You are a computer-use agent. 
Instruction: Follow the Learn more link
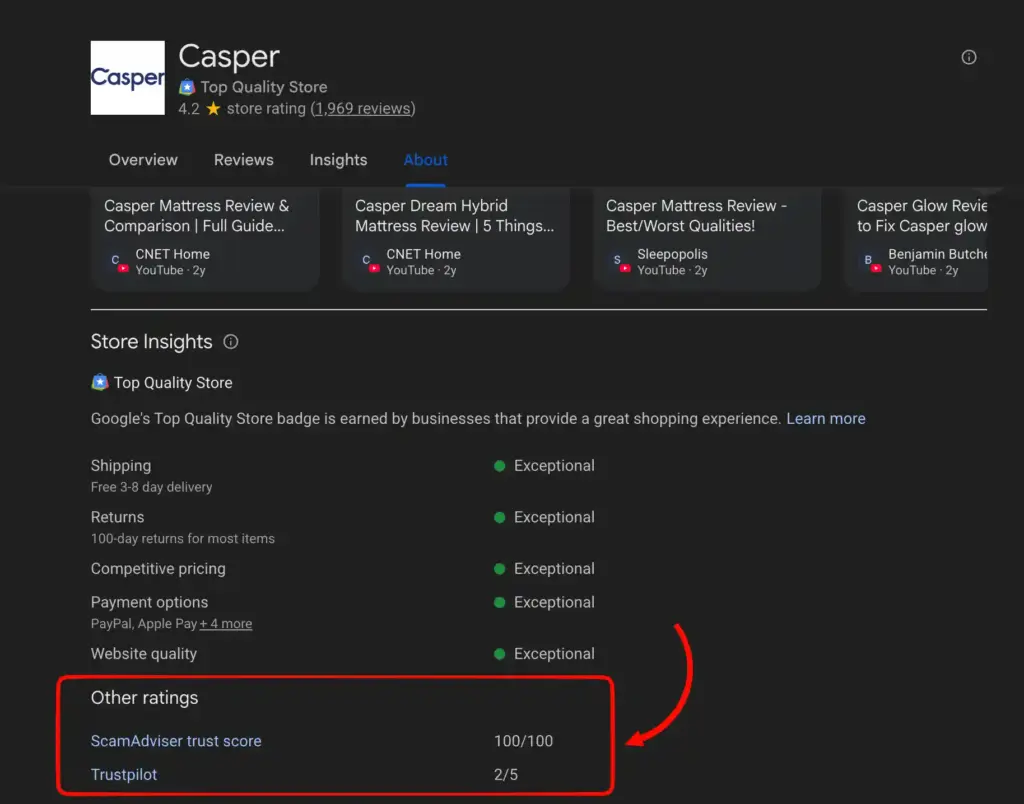pyautogui.click(x=825, y=419)
